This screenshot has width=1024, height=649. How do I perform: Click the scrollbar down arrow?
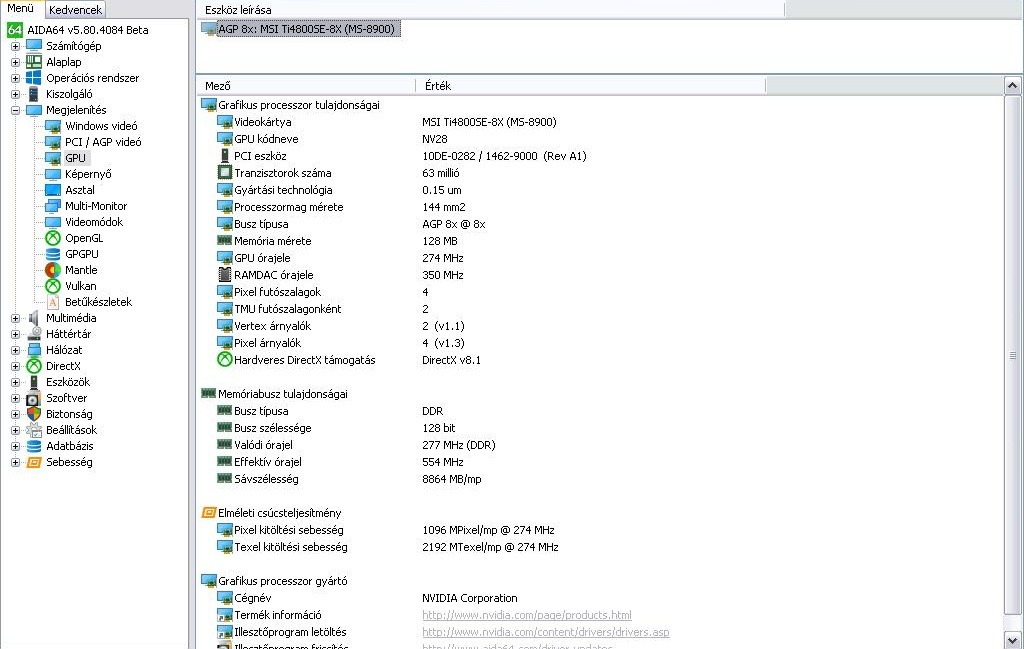point(1012,640)
